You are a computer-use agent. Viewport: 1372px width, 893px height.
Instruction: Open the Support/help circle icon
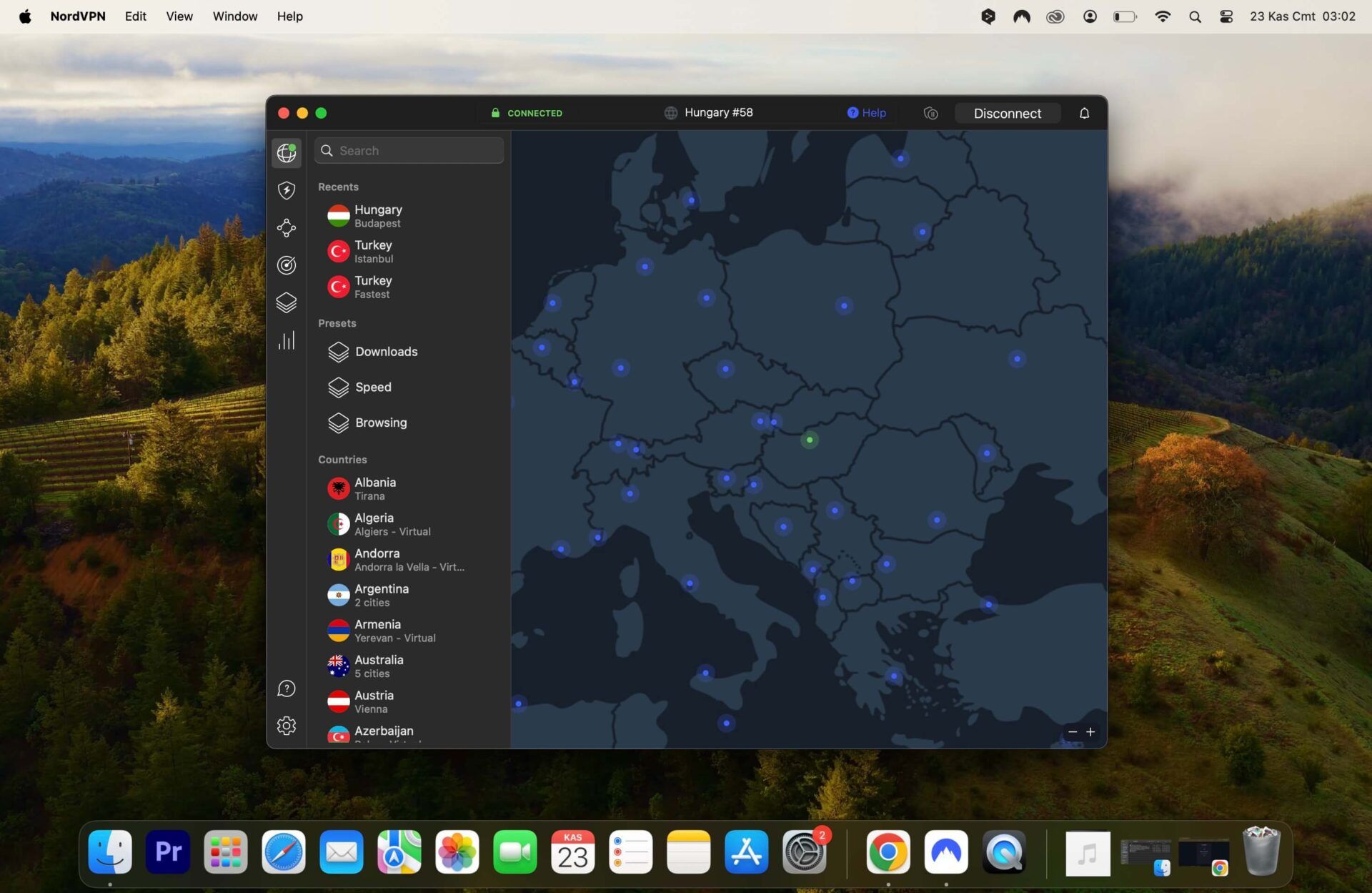pyautogui.click(x=286, y=688)
